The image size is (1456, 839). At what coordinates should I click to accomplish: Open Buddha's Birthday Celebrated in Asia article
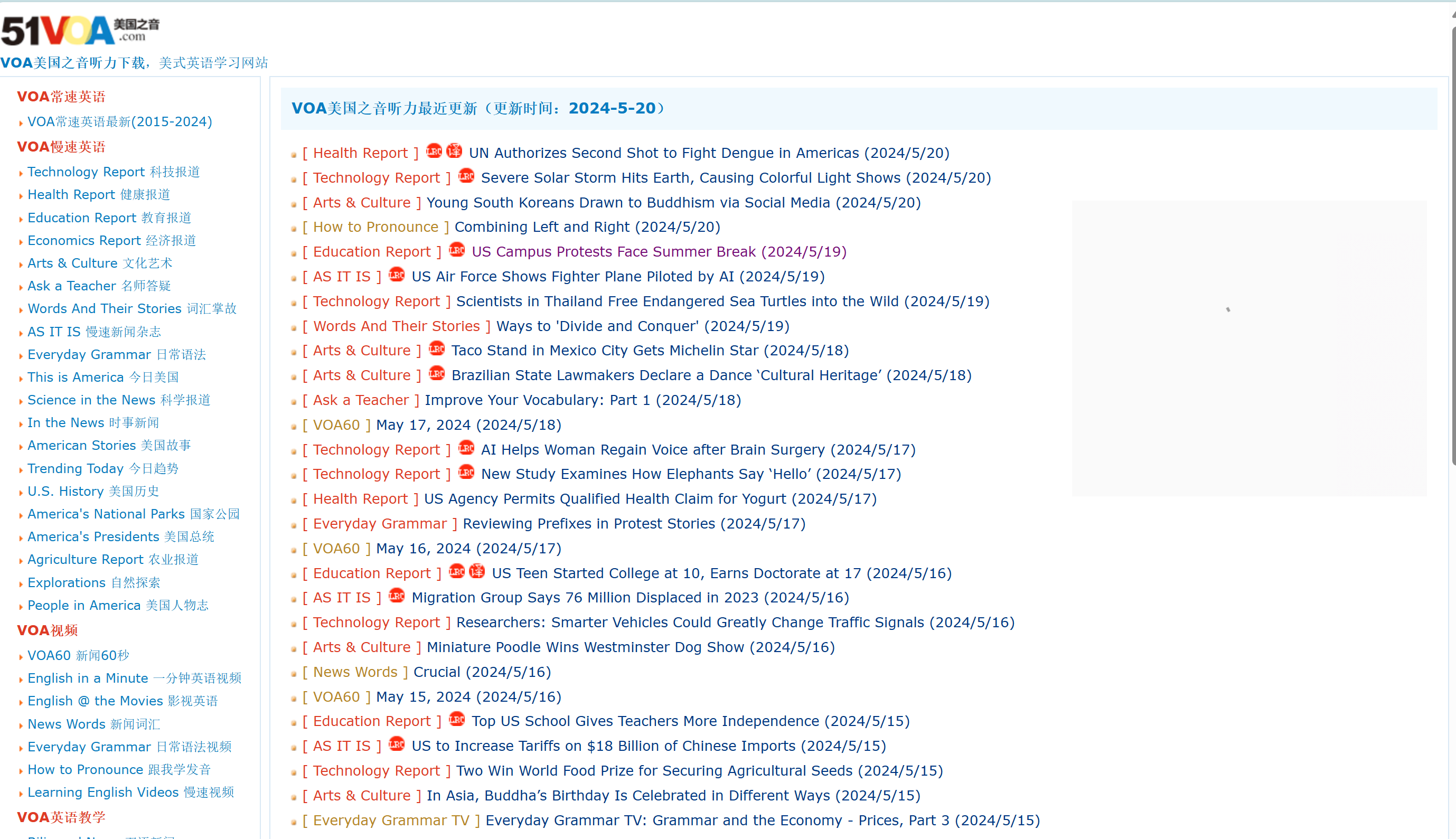[673, 795]
